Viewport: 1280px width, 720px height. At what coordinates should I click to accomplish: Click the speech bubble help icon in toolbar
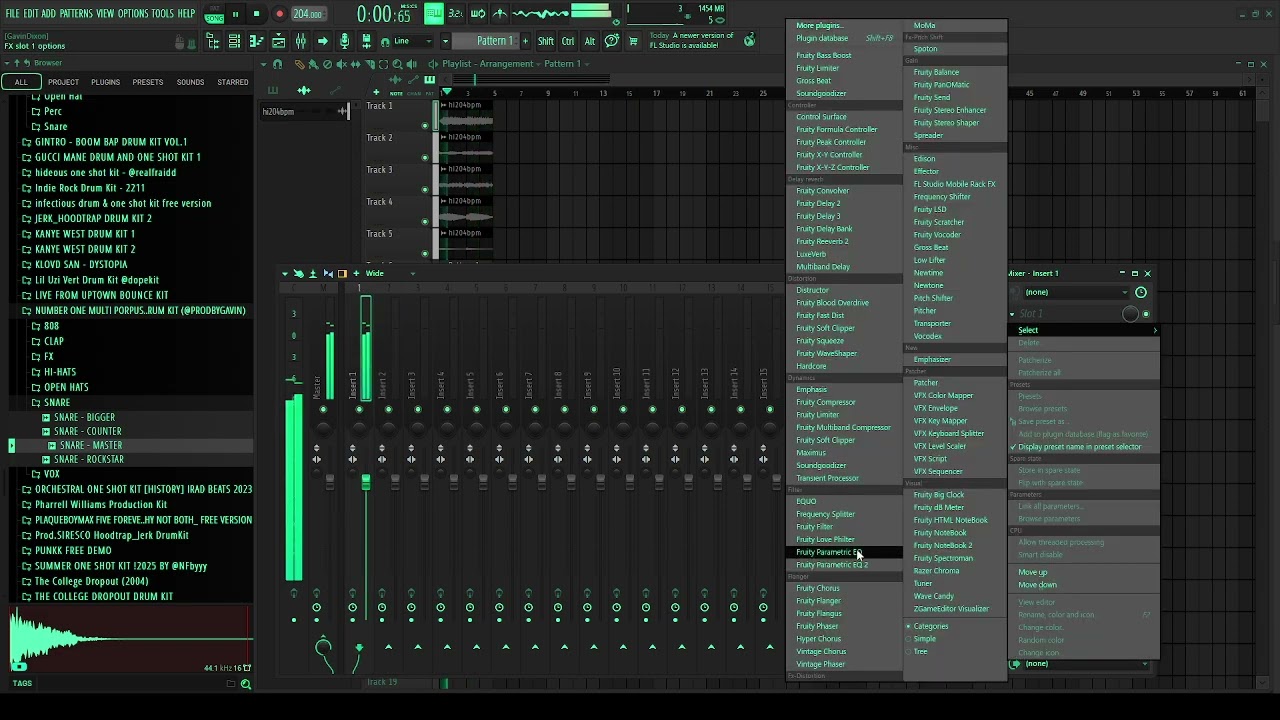tap(612, 41)
